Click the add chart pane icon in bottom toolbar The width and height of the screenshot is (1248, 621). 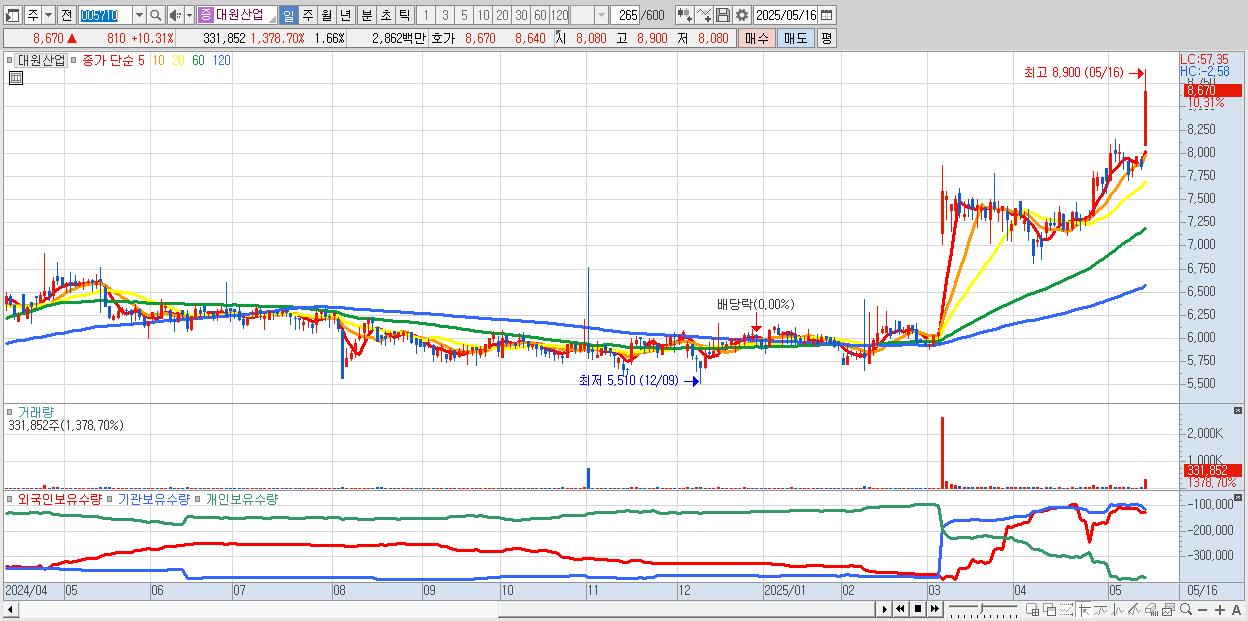coord(1033,609)
